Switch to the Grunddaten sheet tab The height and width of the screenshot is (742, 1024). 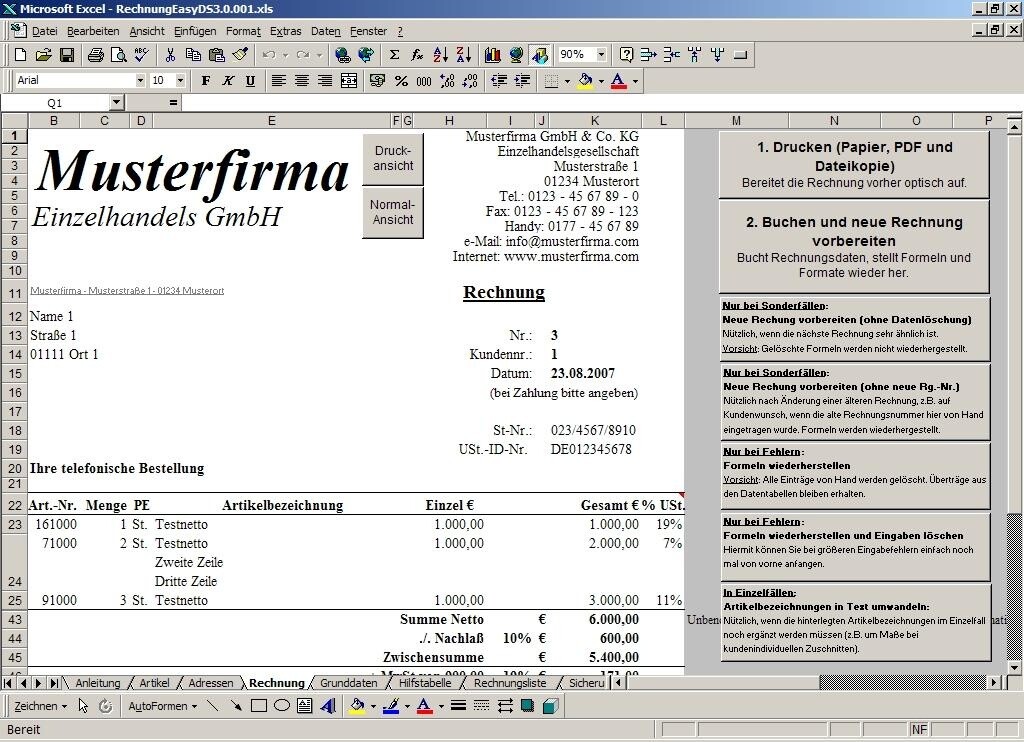[349, 683]
